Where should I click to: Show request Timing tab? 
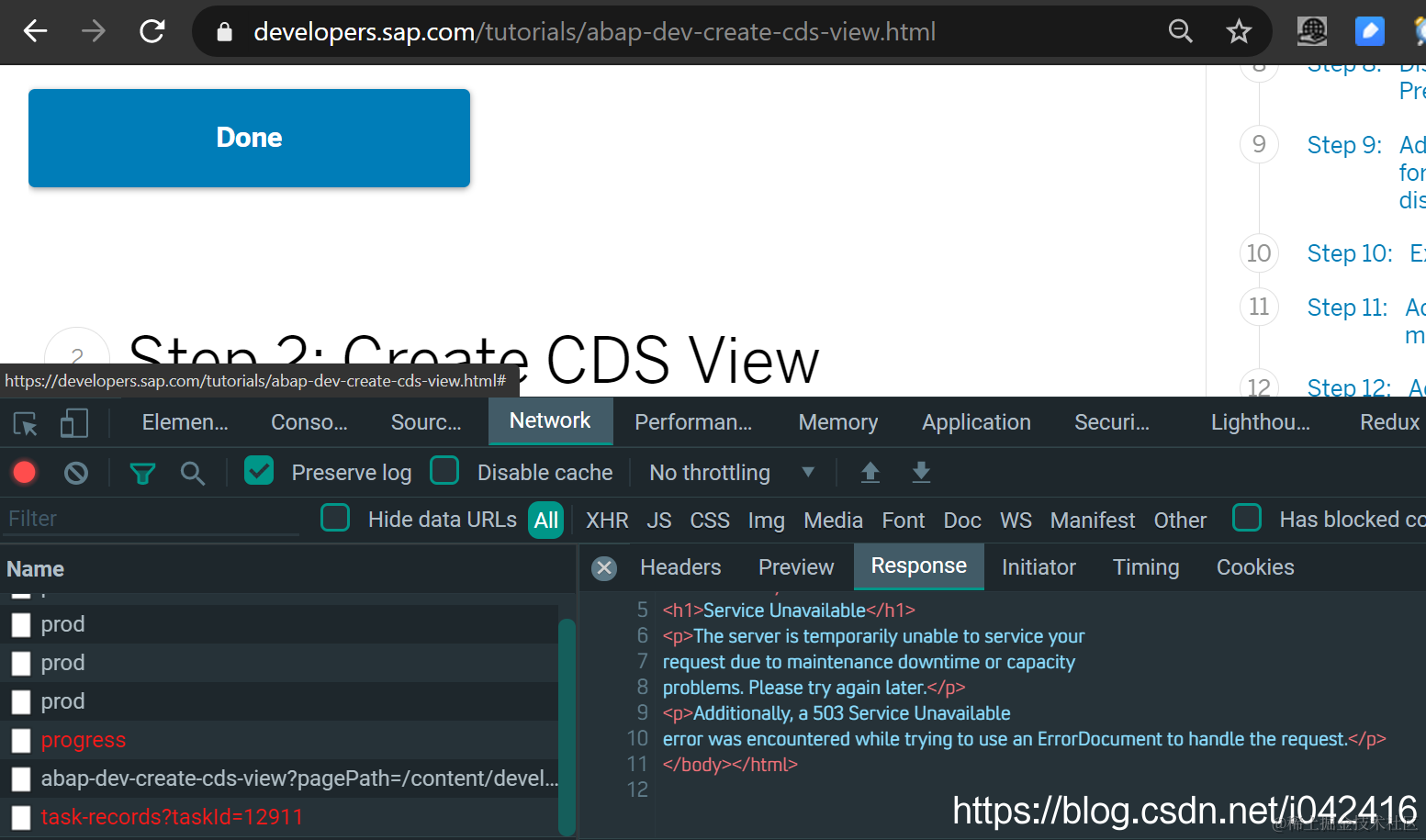pos(1146,567)
